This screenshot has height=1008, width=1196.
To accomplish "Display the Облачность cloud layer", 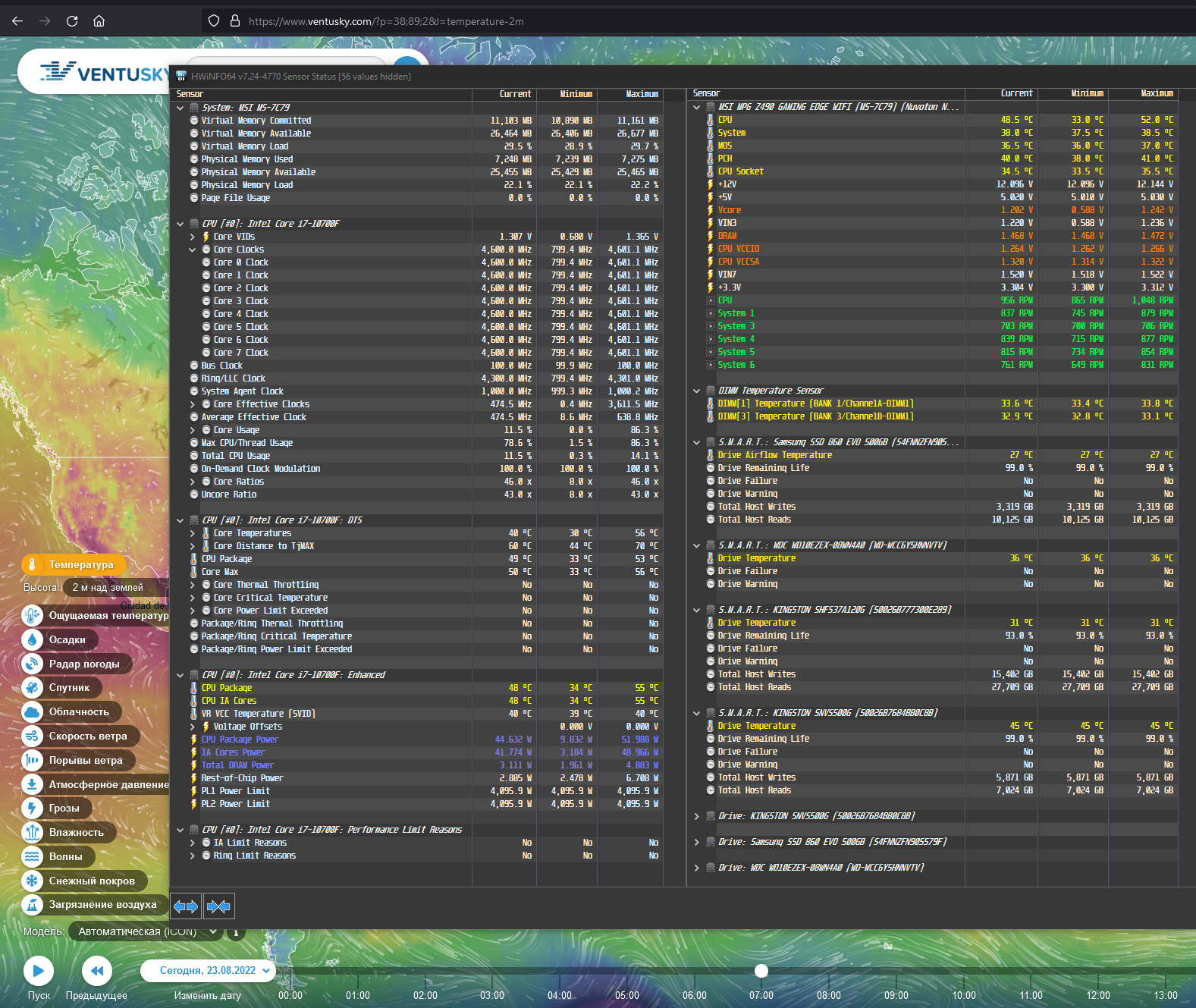I will 71,711.
